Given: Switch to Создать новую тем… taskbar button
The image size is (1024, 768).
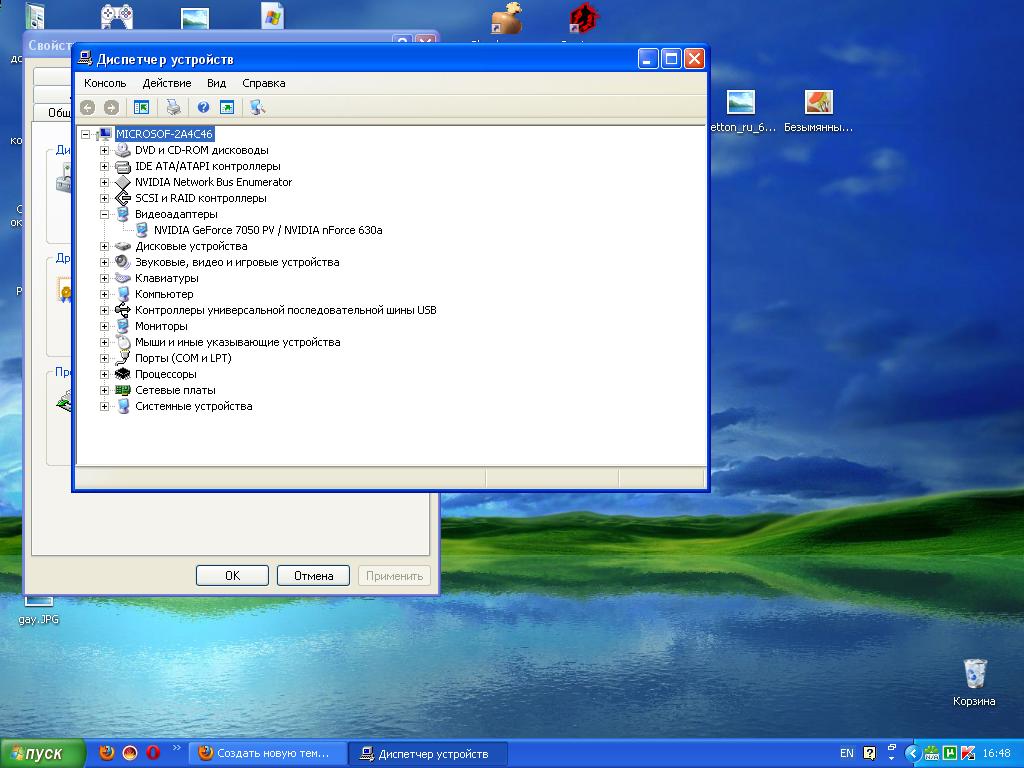Looking at the screenshot, I should [x=267, y=754].
